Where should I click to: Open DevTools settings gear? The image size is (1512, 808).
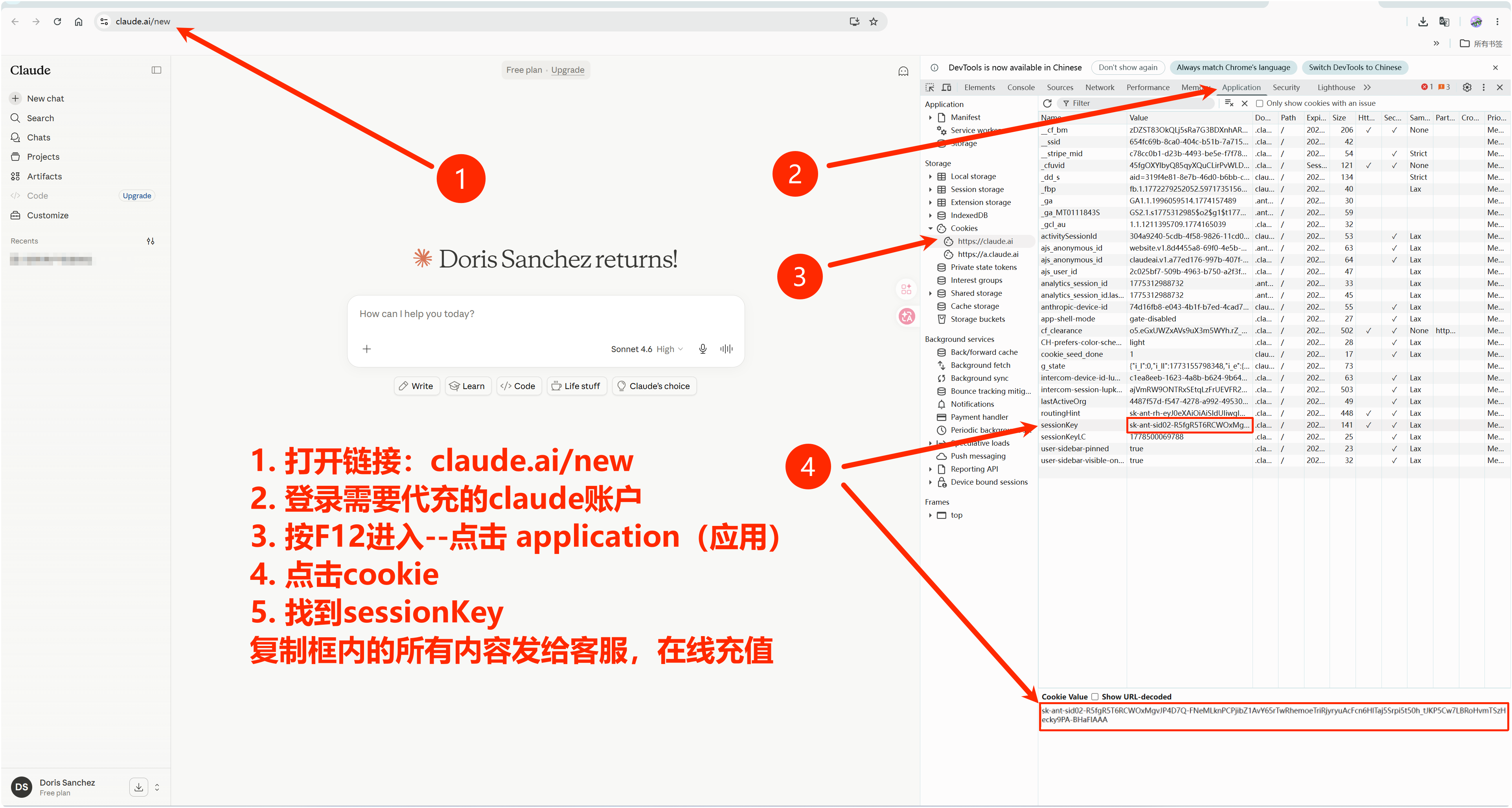[x=1467, y=87]
